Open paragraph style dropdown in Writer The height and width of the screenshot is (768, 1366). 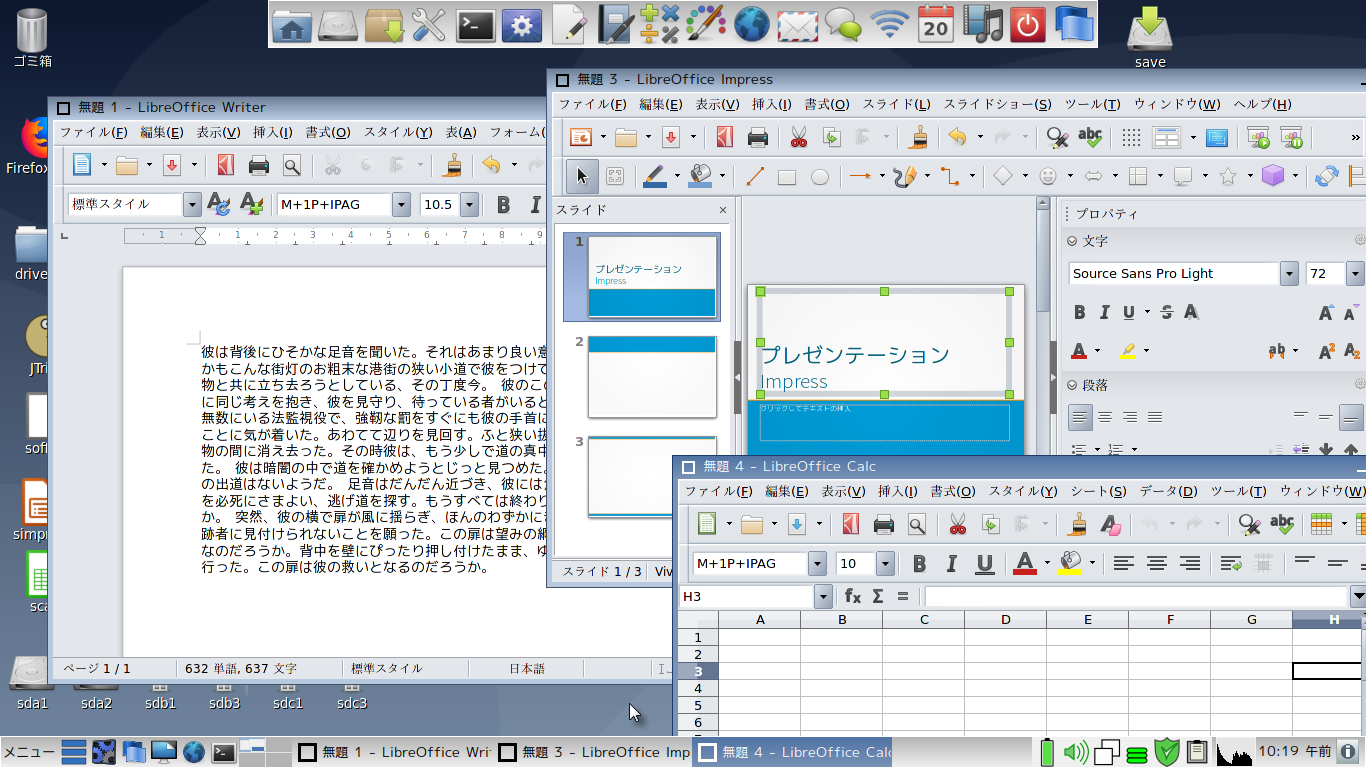click(192, 205)
